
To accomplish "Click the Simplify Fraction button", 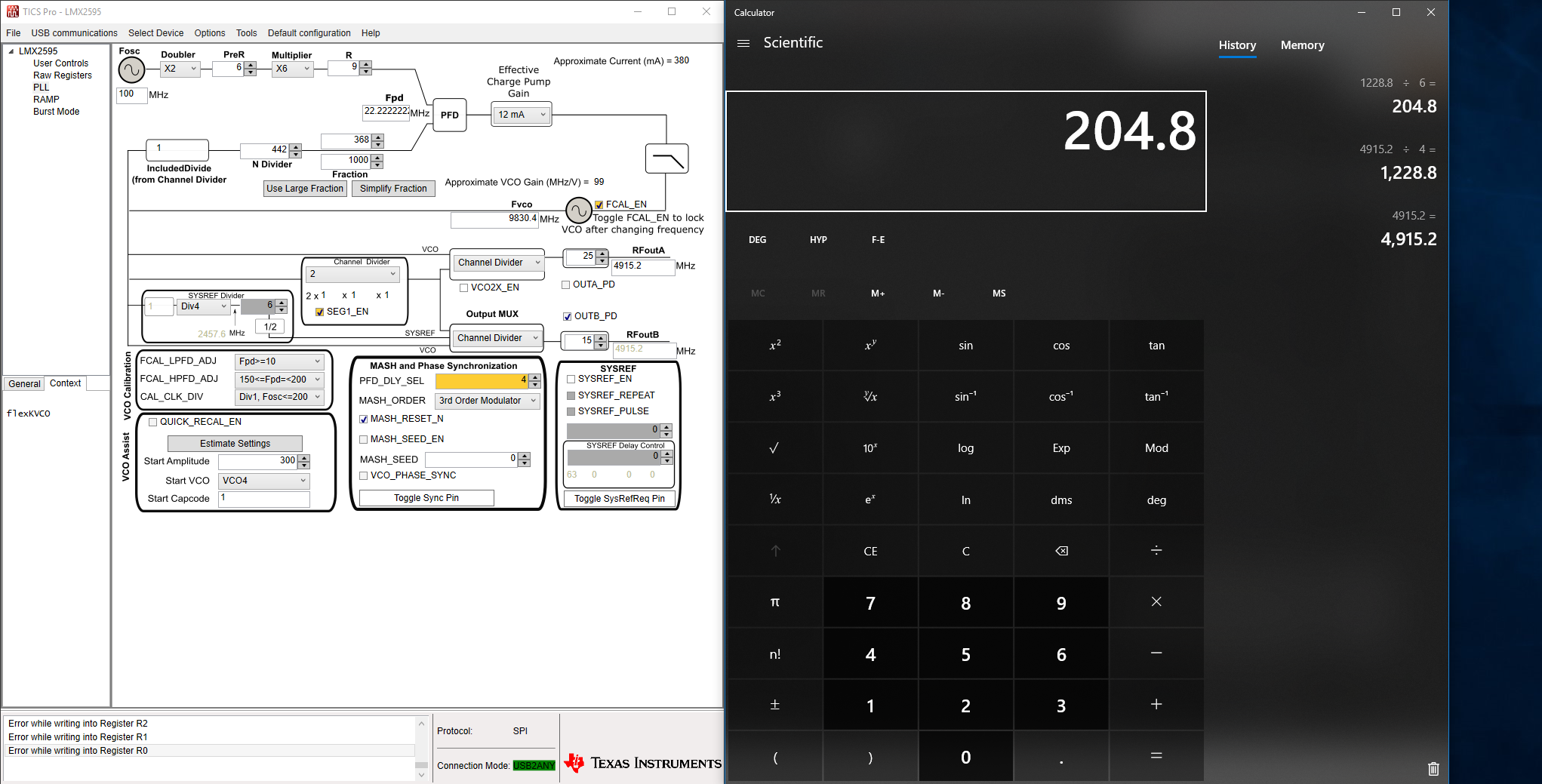I will point(393,189).
